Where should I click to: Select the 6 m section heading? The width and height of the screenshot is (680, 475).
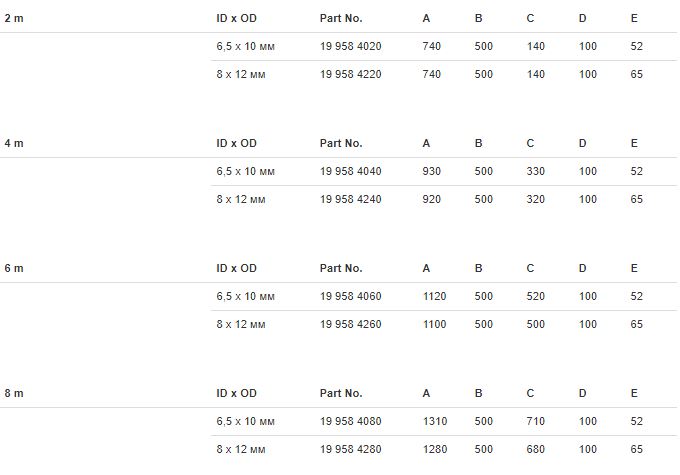coord(14,269)
